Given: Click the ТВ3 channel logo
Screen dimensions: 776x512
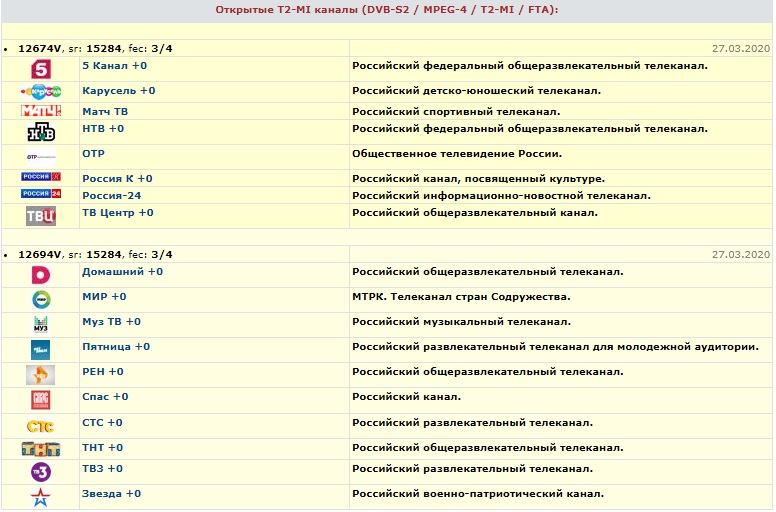Looking at the screenshot, I should coord(41,472).
